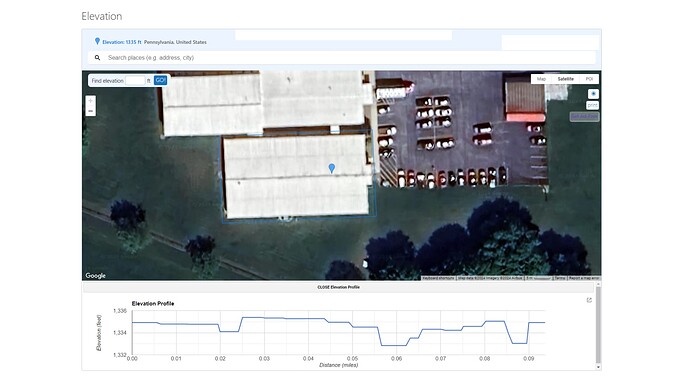Image resolution: width=690 pixels, height=388 pixels.
Task: Click the scroll down arrow of profile panel
Action: tap(598, 367)
